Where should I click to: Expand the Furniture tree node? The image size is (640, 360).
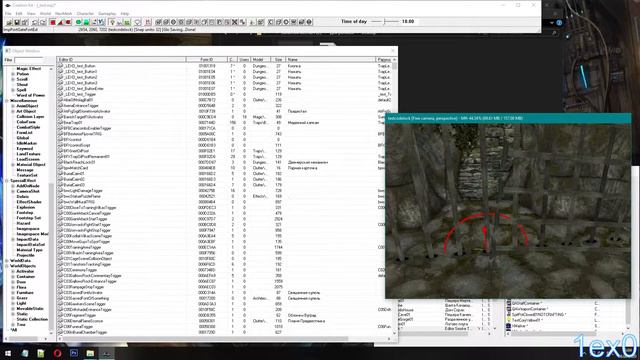point(13,293)
